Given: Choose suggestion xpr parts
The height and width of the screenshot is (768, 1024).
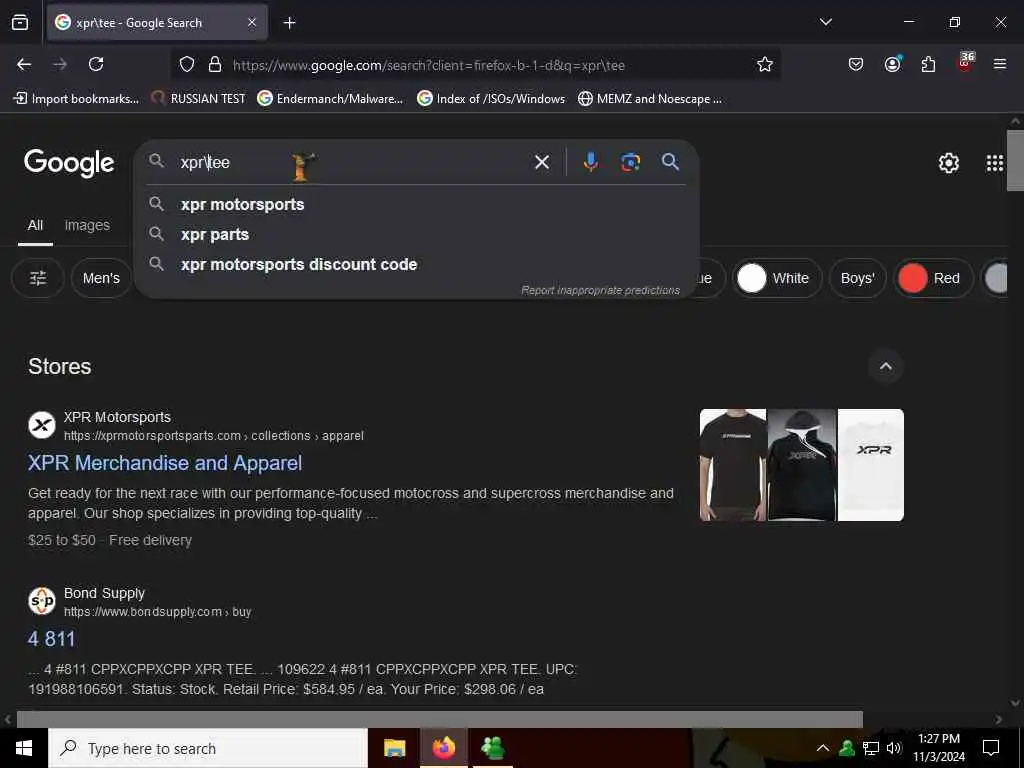Looking at the screenshot, I should click(417, 234).
